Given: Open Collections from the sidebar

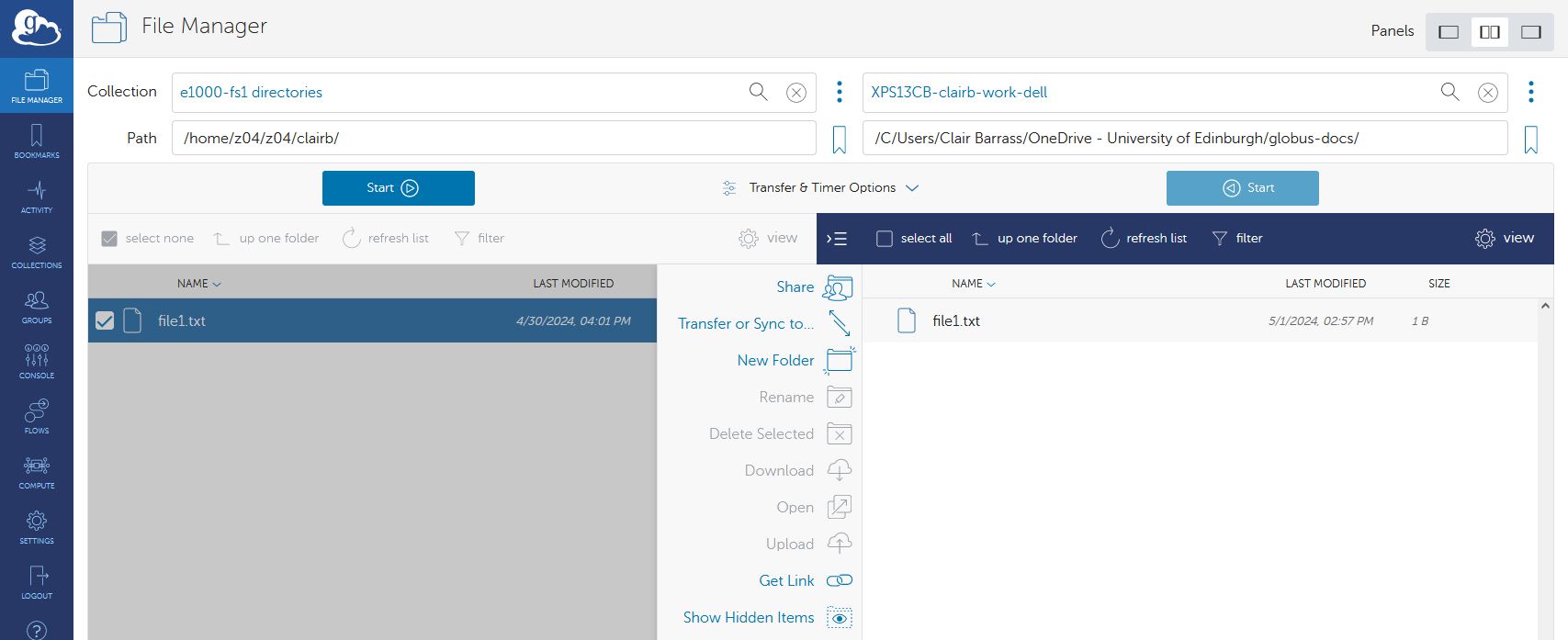Looking at the screenshot, I should pyautogui.click(x=37, y=252).
